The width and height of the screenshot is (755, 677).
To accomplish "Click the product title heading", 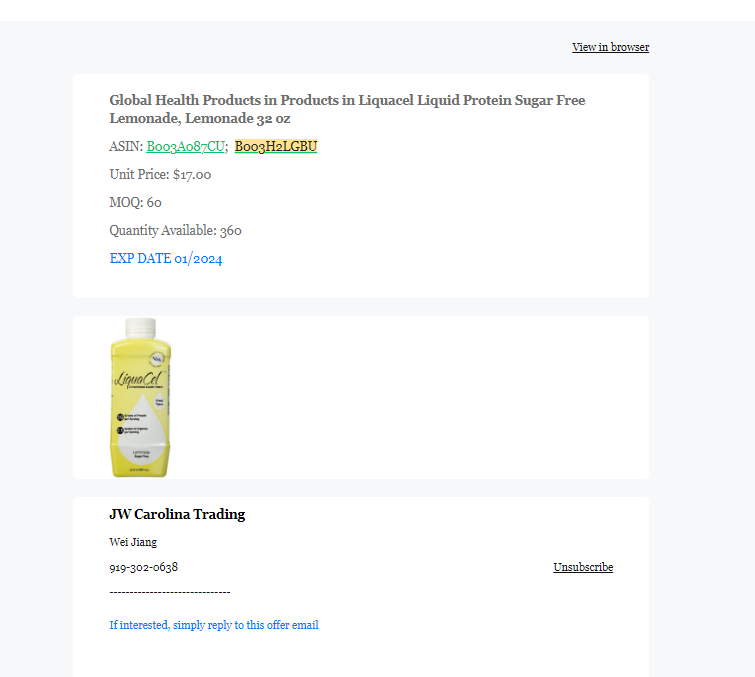I will 347,109.
